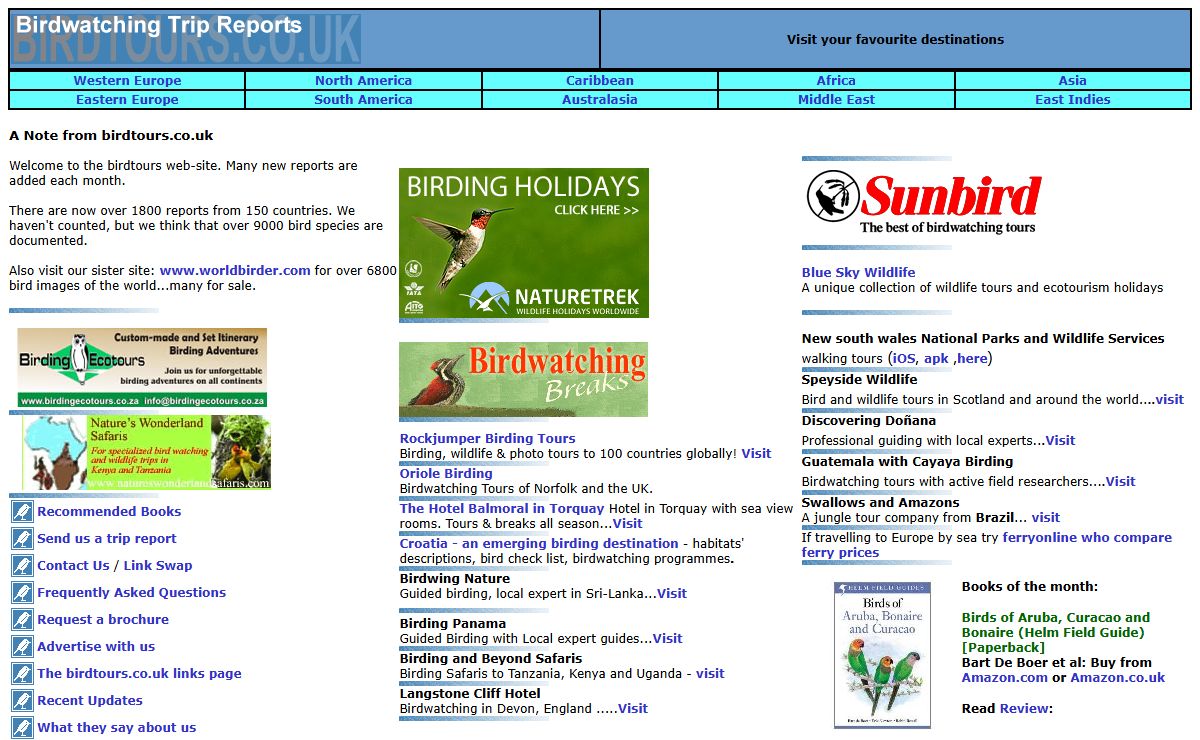Visit the www.worldbirder.com sister site link
Viewport: 1200px width, 740px height.
(x=235, y=270)
